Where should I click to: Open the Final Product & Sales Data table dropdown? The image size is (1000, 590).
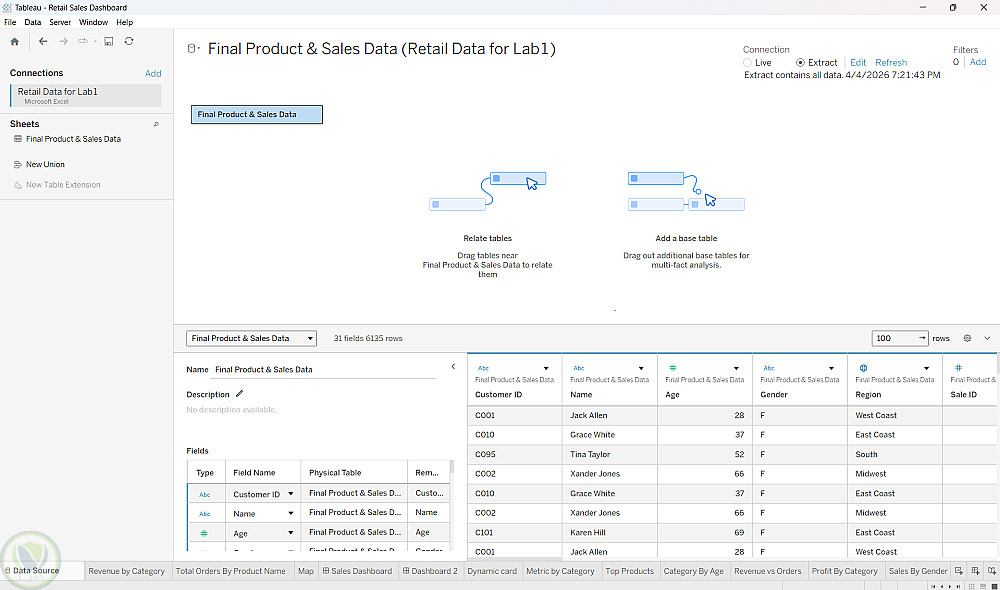point(251,338)
